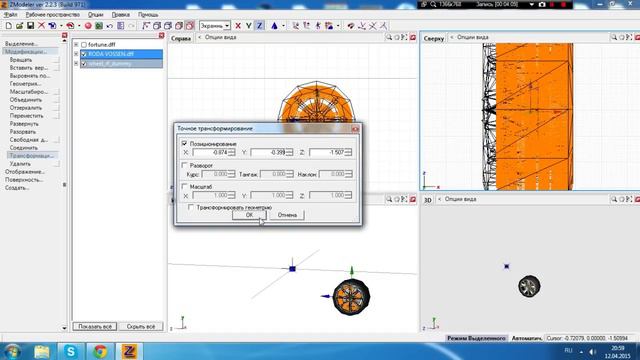
Task: Expand the Отображение command group
Action: (24, 172)
